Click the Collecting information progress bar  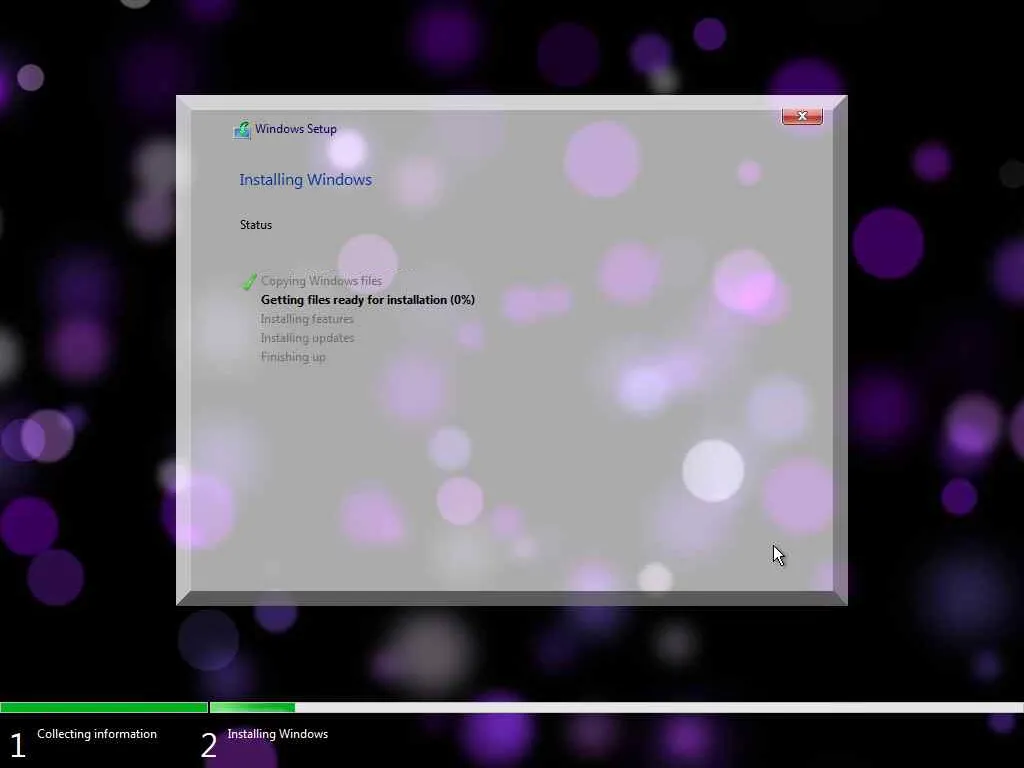[x=104, y=707]
